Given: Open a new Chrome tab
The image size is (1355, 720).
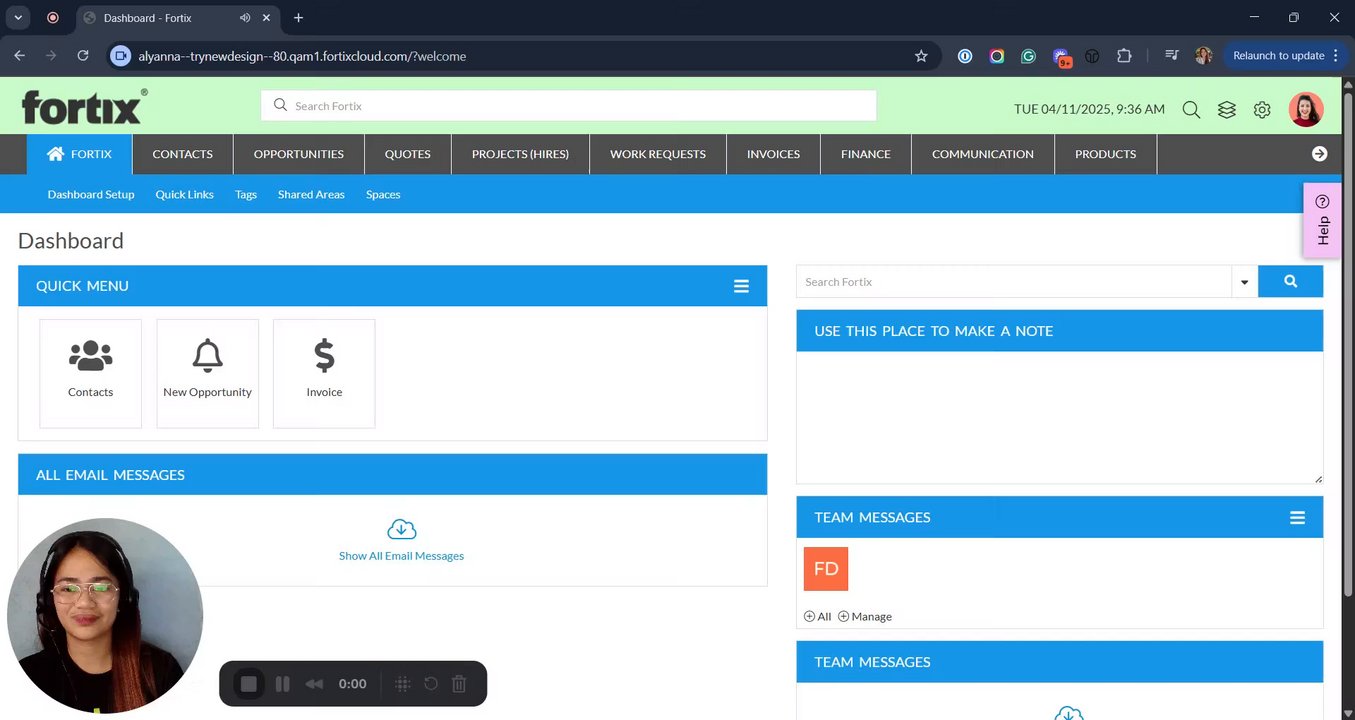Looking at the screenshot, I should [298, 18].
